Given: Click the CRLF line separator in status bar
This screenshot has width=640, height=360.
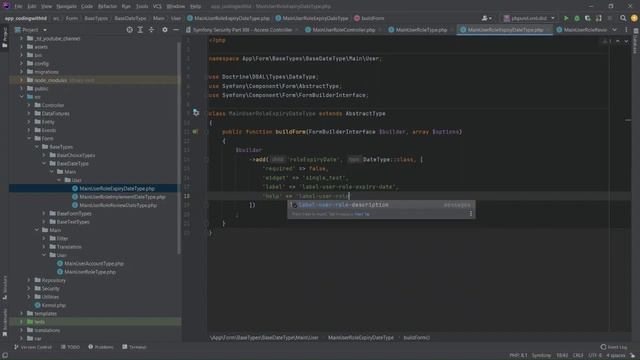Looking at the screenshot, I should [578, 356].
